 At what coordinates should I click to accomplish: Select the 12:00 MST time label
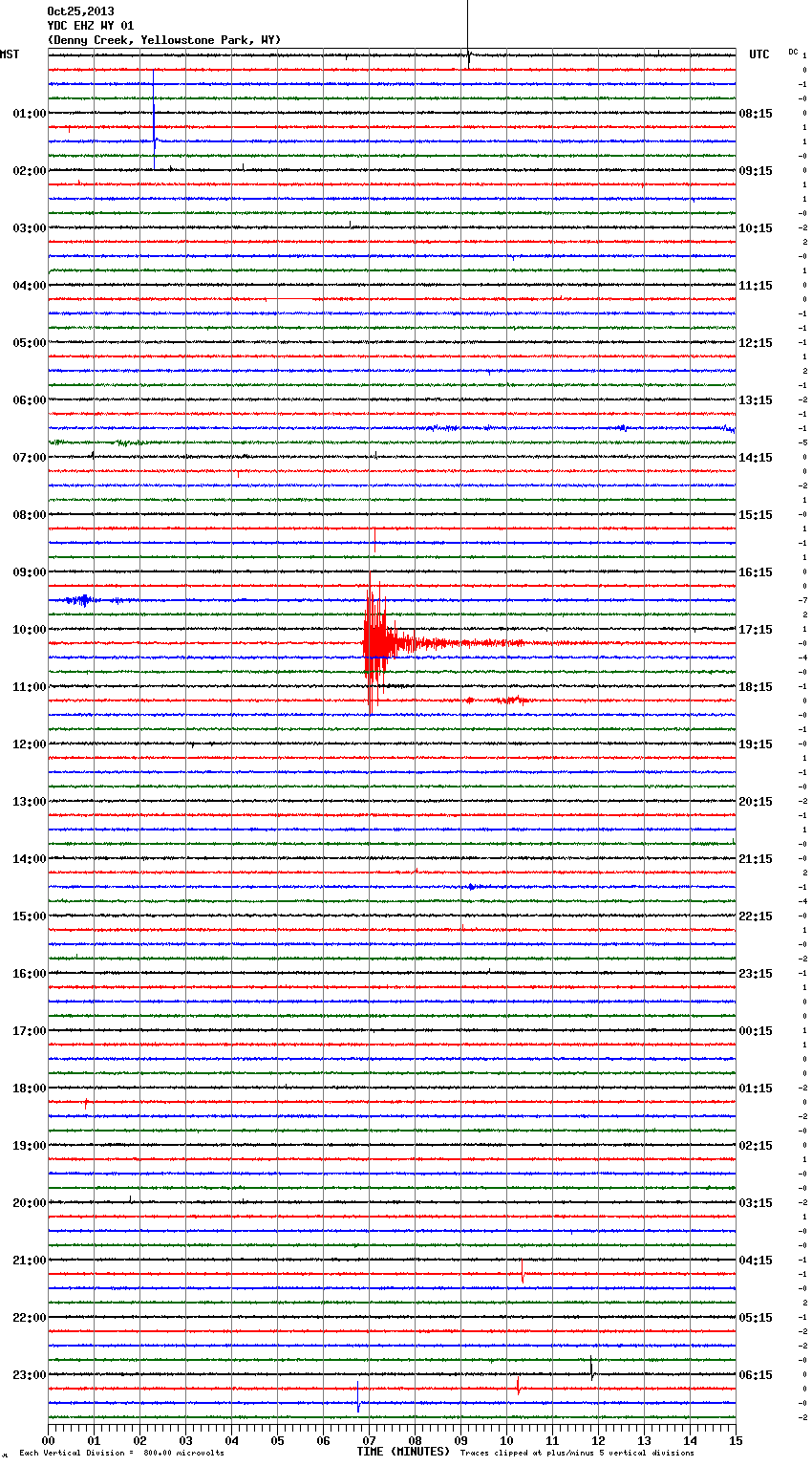30,744
